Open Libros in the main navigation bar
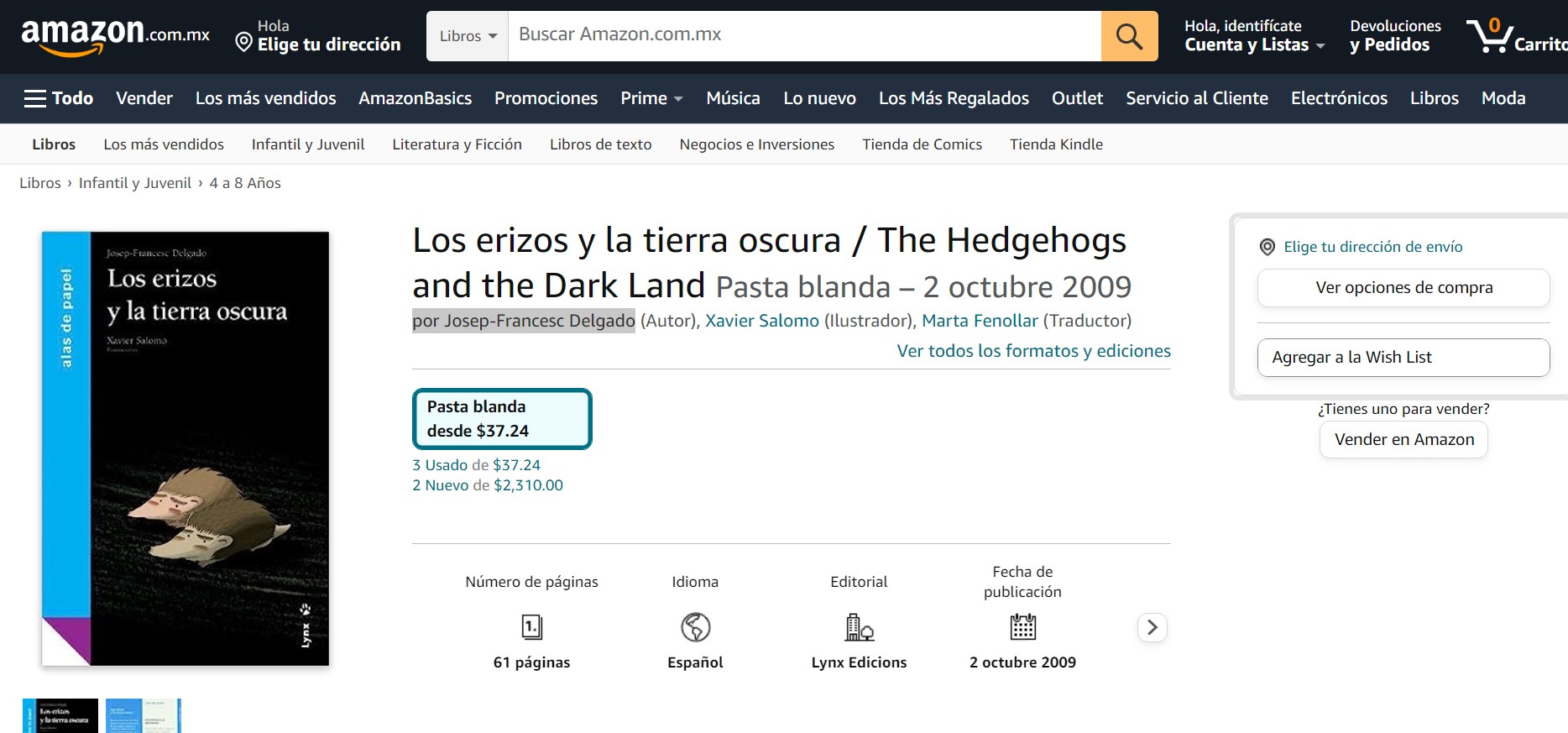The height and width of the screenshot is (733, 1568). pos(1434,98)
